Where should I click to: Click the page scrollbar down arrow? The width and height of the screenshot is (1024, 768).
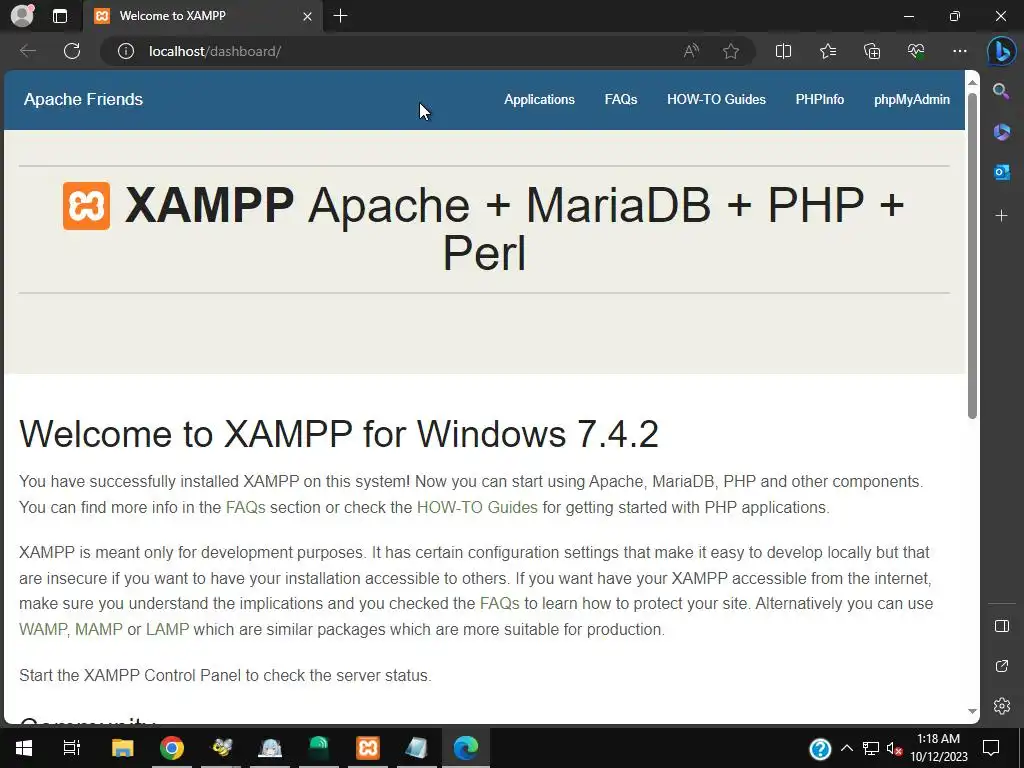pos(972,711)
